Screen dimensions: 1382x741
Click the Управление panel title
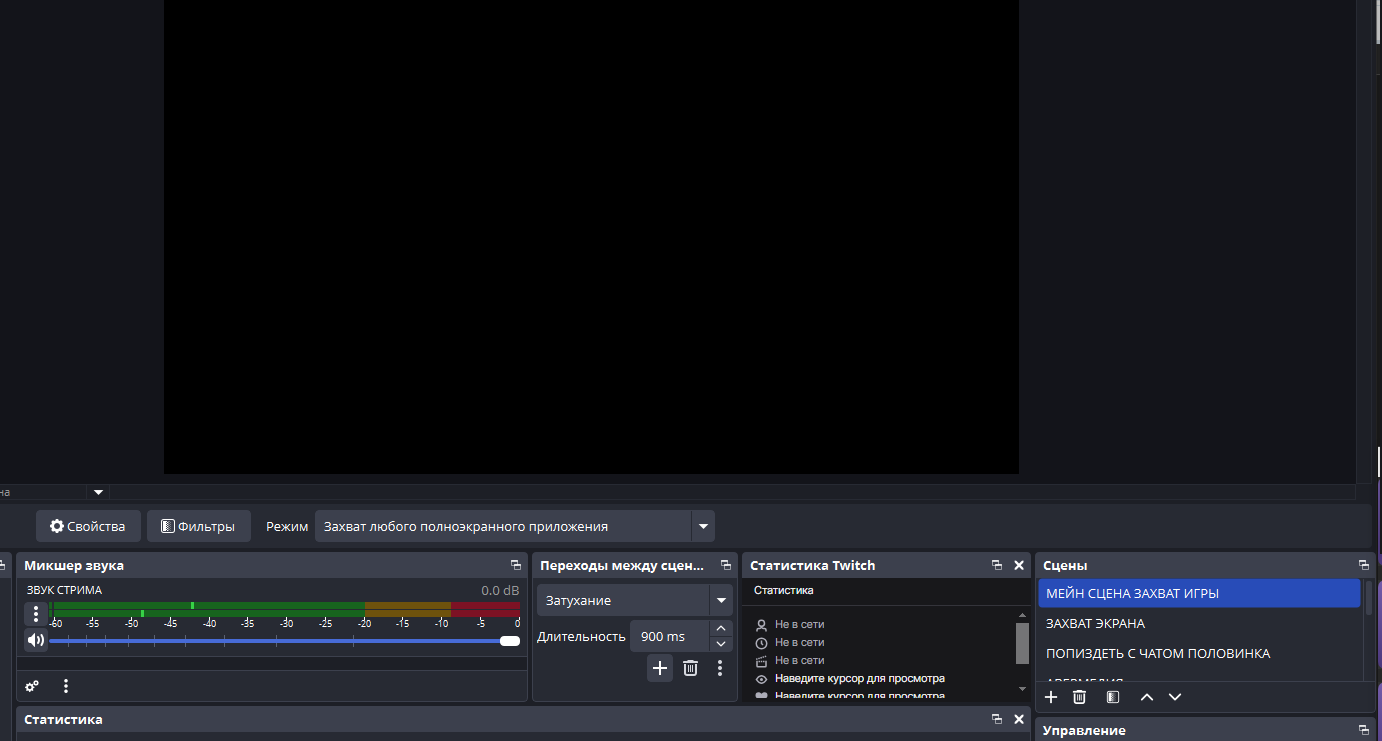point(1084,731)
